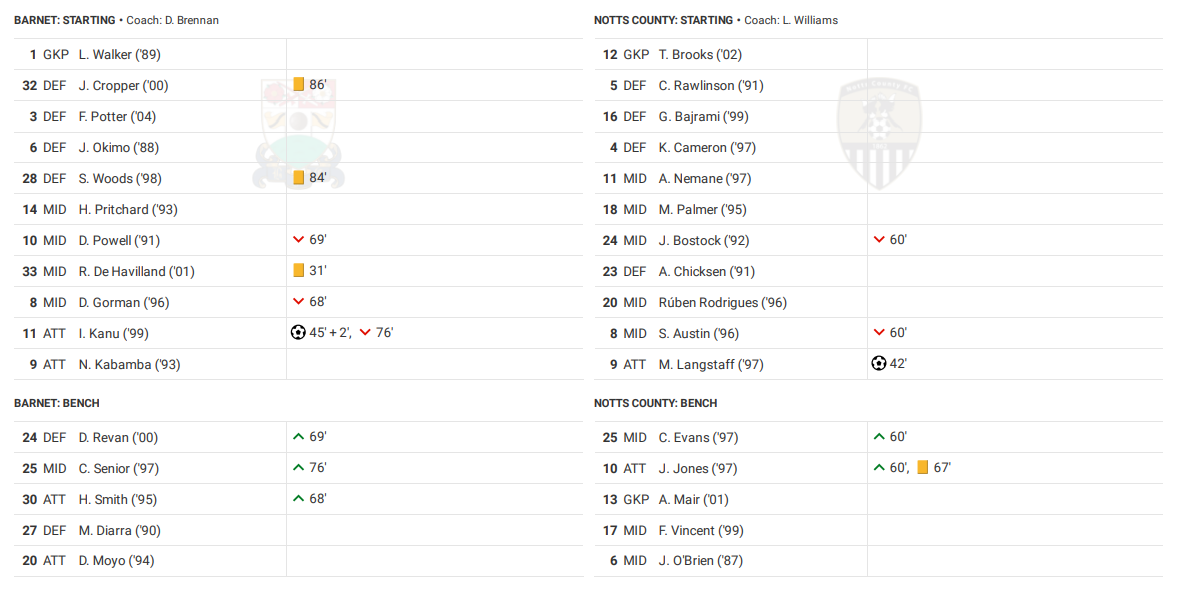This screenshot has height=592, width=1177.
Task: Click J. Cropper's yellow card icon
Action: [298, 85]
